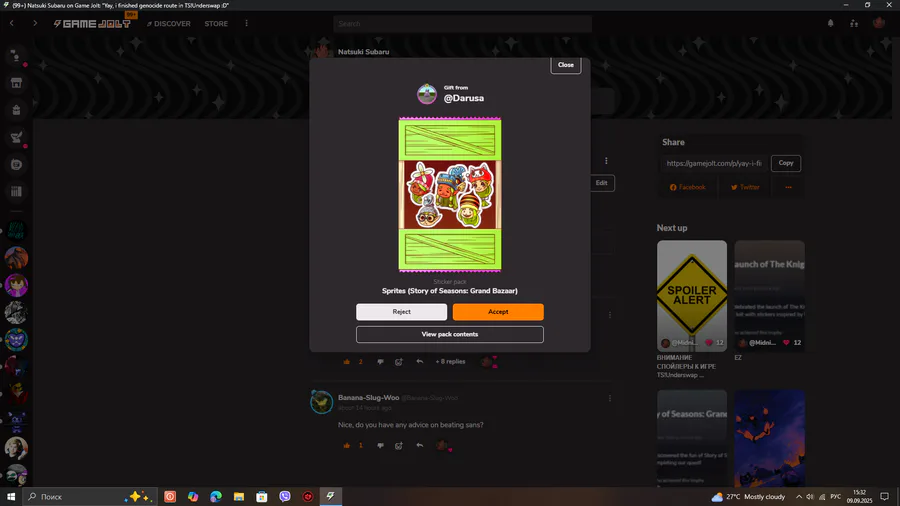The image size is (900, 506).
Task: Dislike the comment with 8 replies
Action: pos(380,361)
